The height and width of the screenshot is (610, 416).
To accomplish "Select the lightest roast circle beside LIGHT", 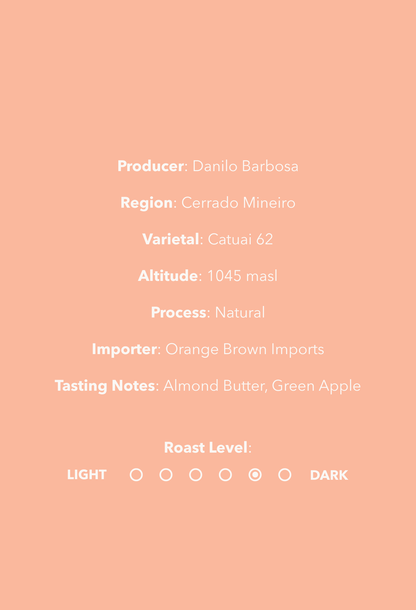I will (136, 475).
